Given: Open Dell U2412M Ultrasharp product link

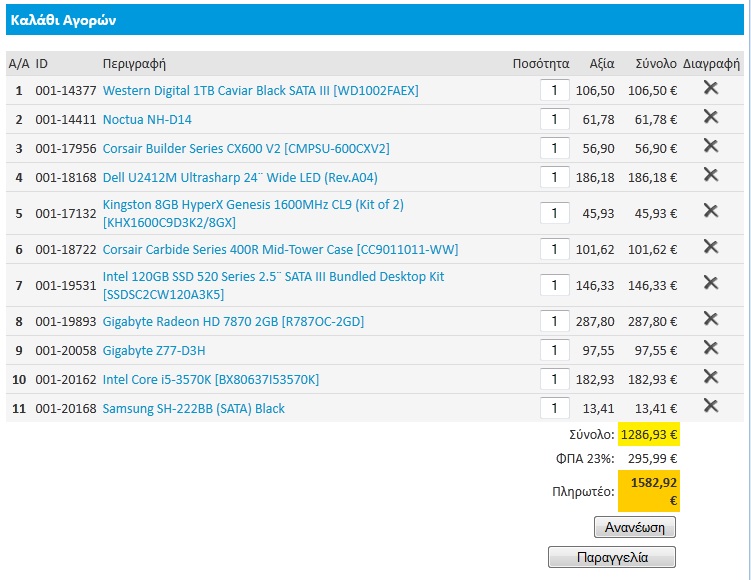Looking at the screenshot, I should [240, 178].
